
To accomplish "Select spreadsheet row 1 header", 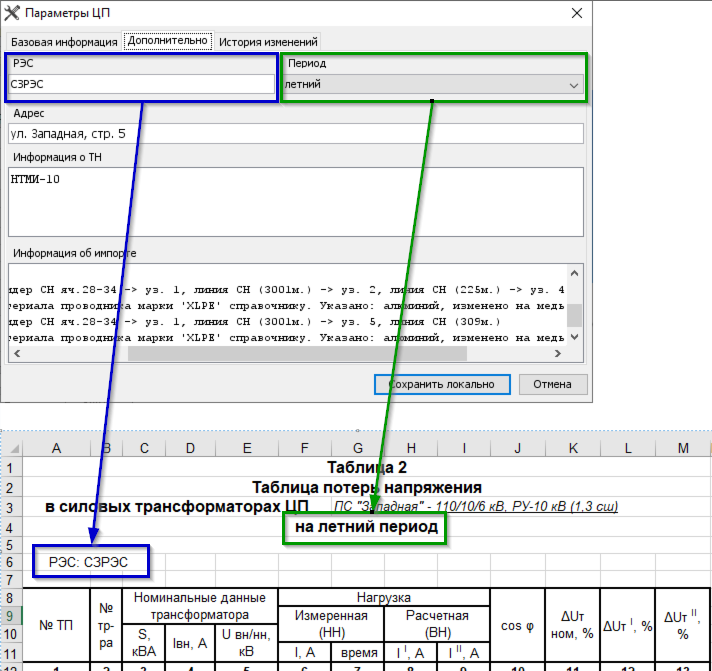I will pyautogui.click(x=10, y=468).
